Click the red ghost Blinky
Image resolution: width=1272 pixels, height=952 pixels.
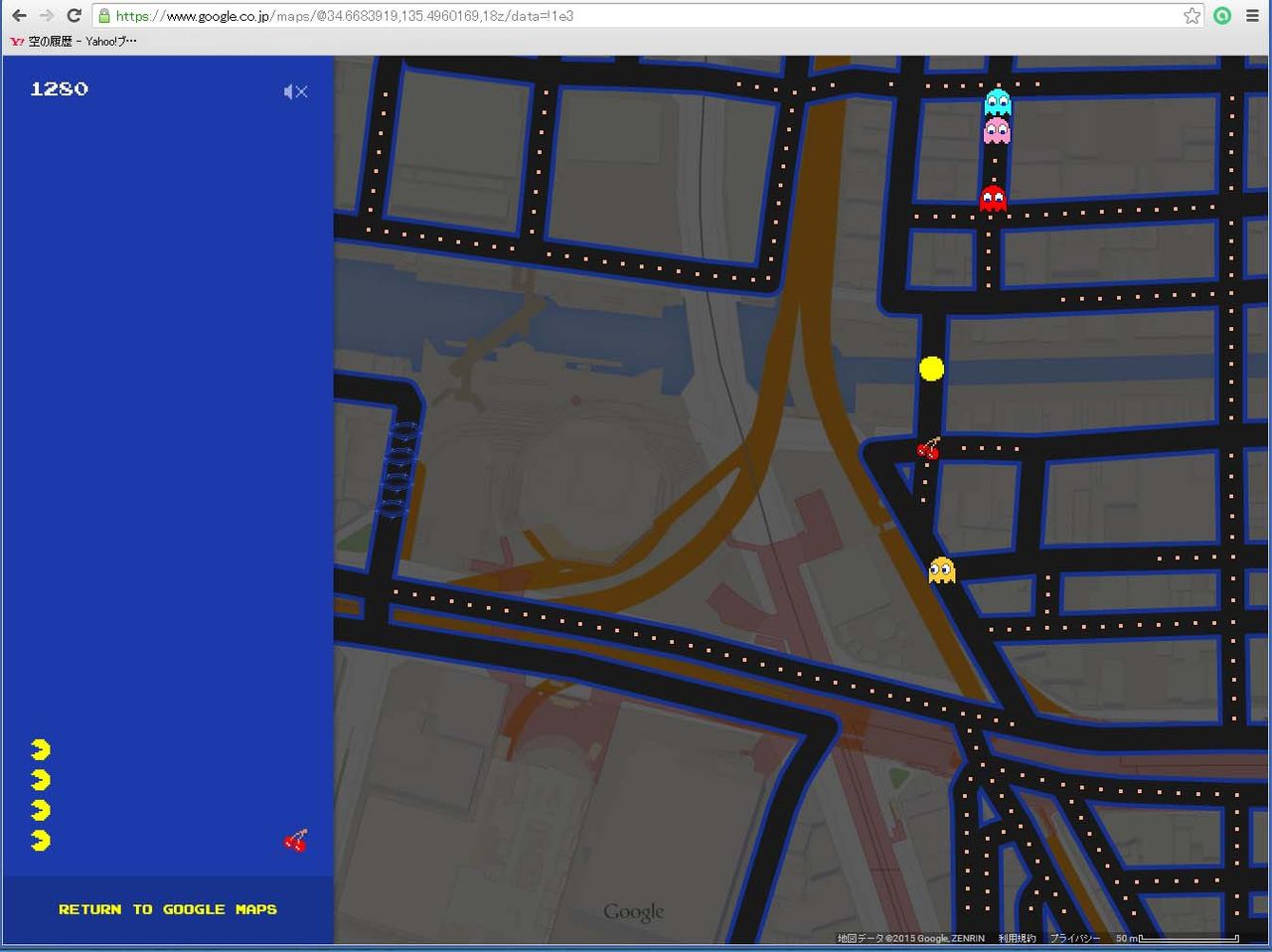pos(993,198)
